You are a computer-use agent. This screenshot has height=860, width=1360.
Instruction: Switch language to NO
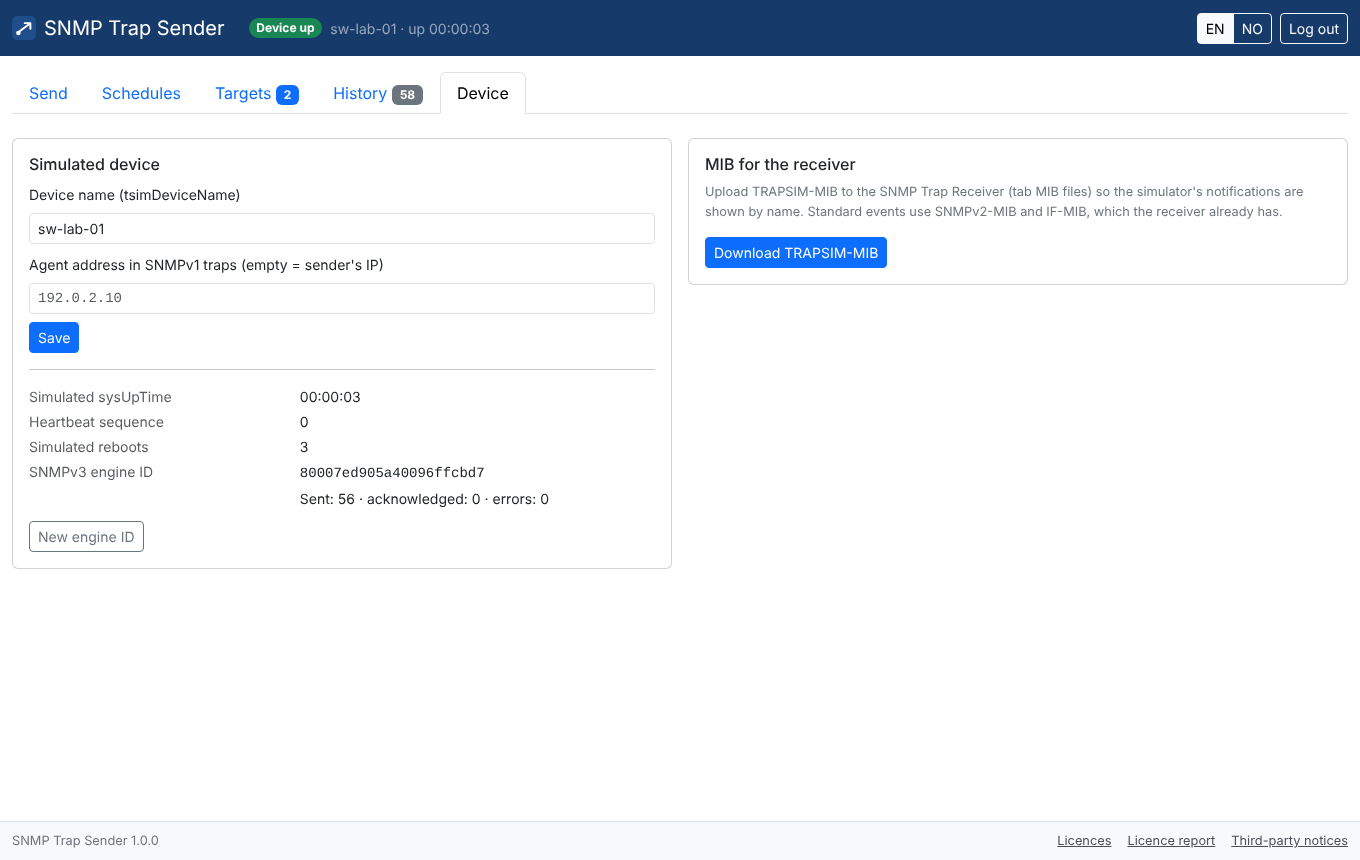(x=1252, y=29)
